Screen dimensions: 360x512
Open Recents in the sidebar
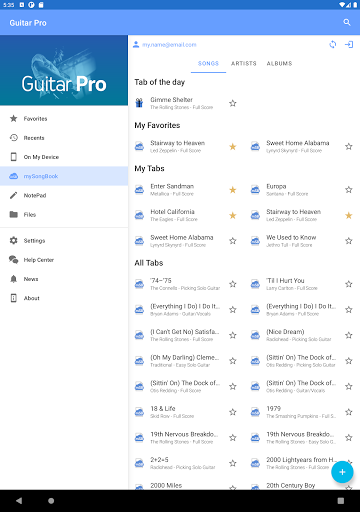tap(64, 138)
